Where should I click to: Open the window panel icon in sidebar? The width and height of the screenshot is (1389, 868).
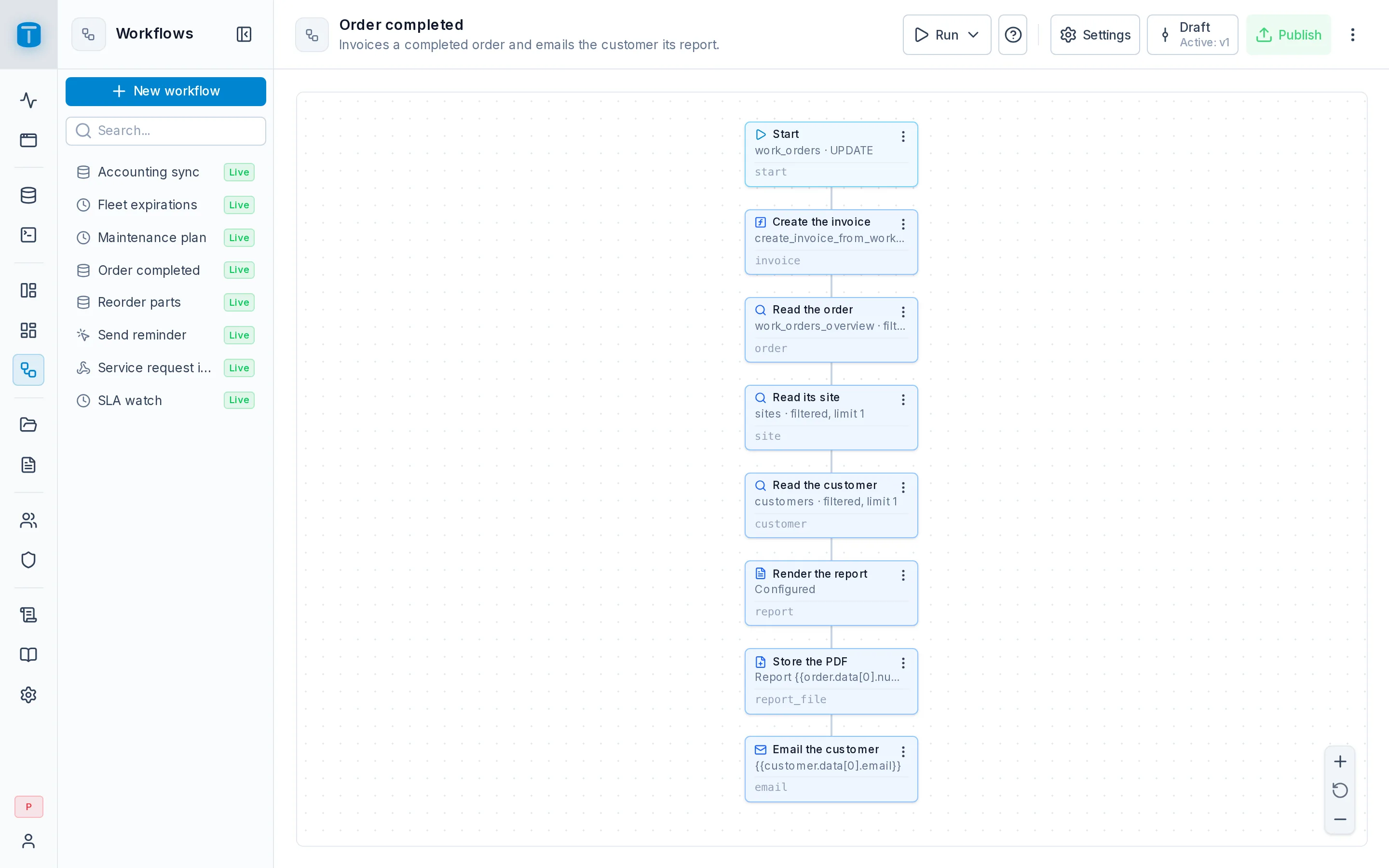pyautogui.click(x=28, y=140)
